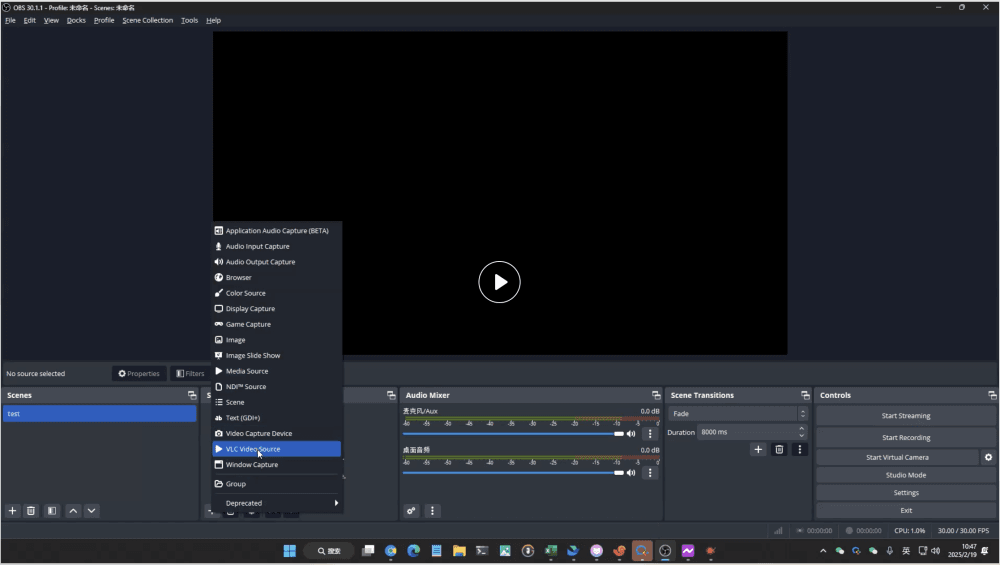This screenshot has width=1000, height=565.
Task: Open the Tools menu
Action: (189, 20)
